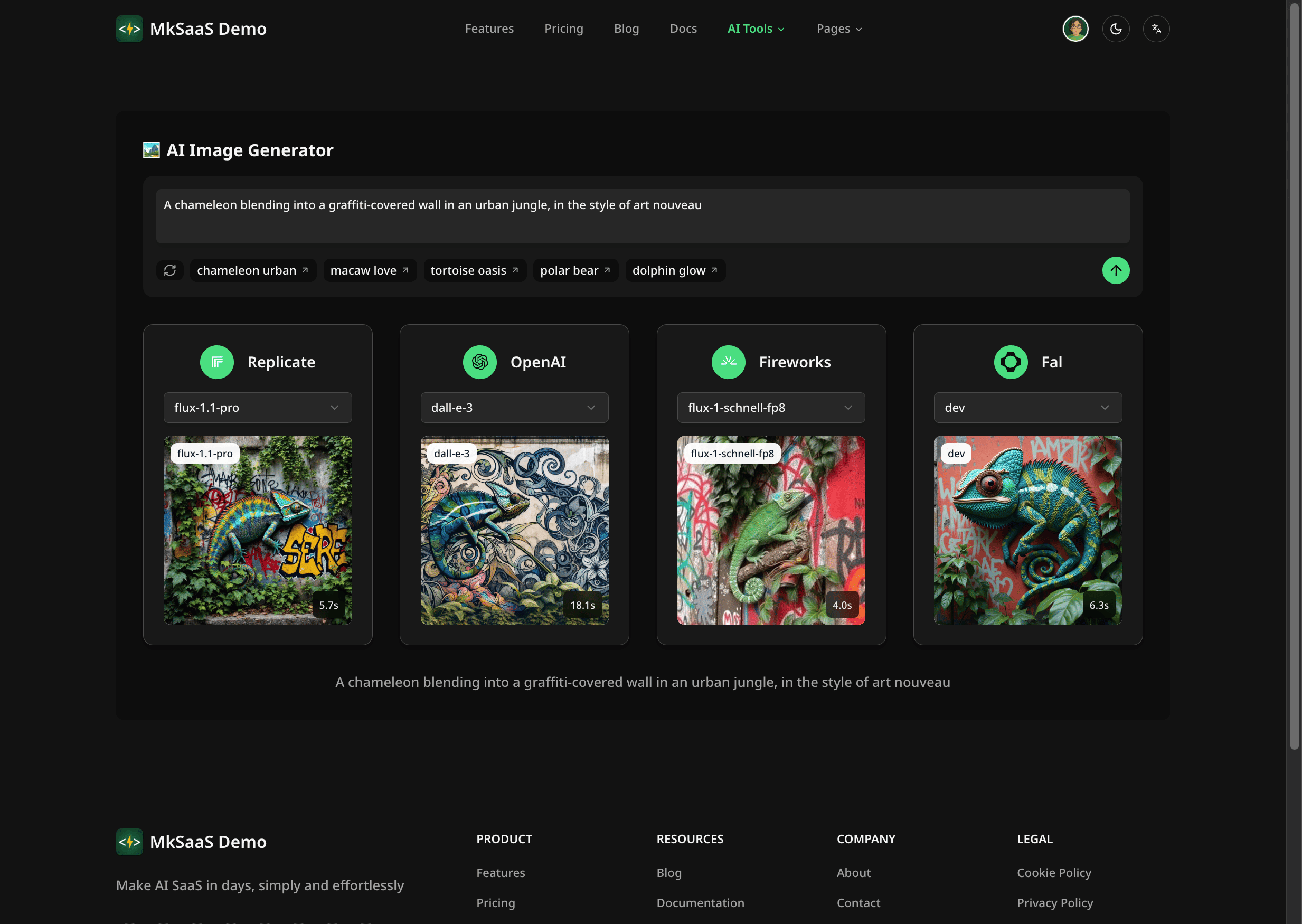Click the OpenAI provider icon
The width and height of the screenshot is (1302, 924).
coord(479,362)
